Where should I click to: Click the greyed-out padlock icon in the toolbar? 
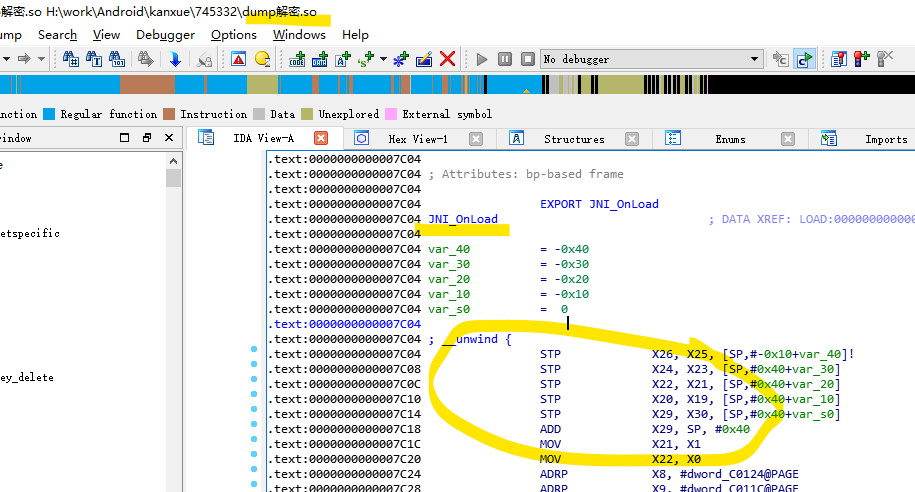(204, 59)
